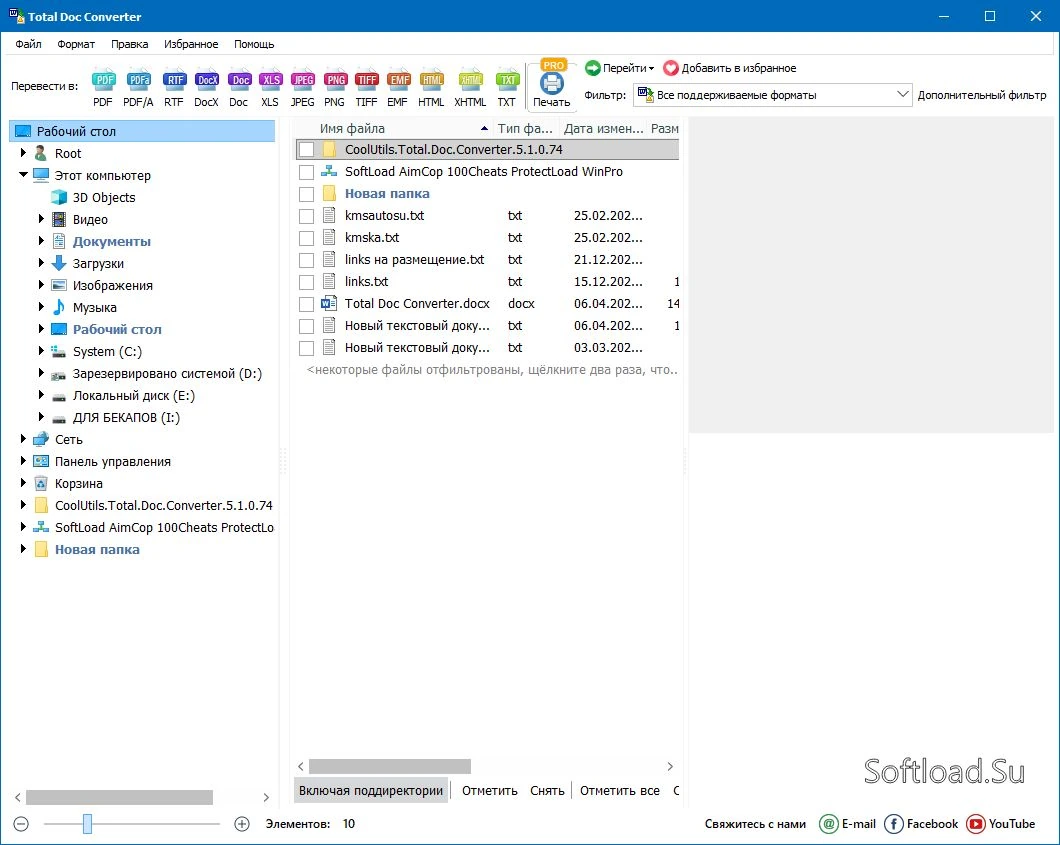This screenshot has width=1060, height=845.
Task: Convert to PDF format icon
Action: click(103, 80)
